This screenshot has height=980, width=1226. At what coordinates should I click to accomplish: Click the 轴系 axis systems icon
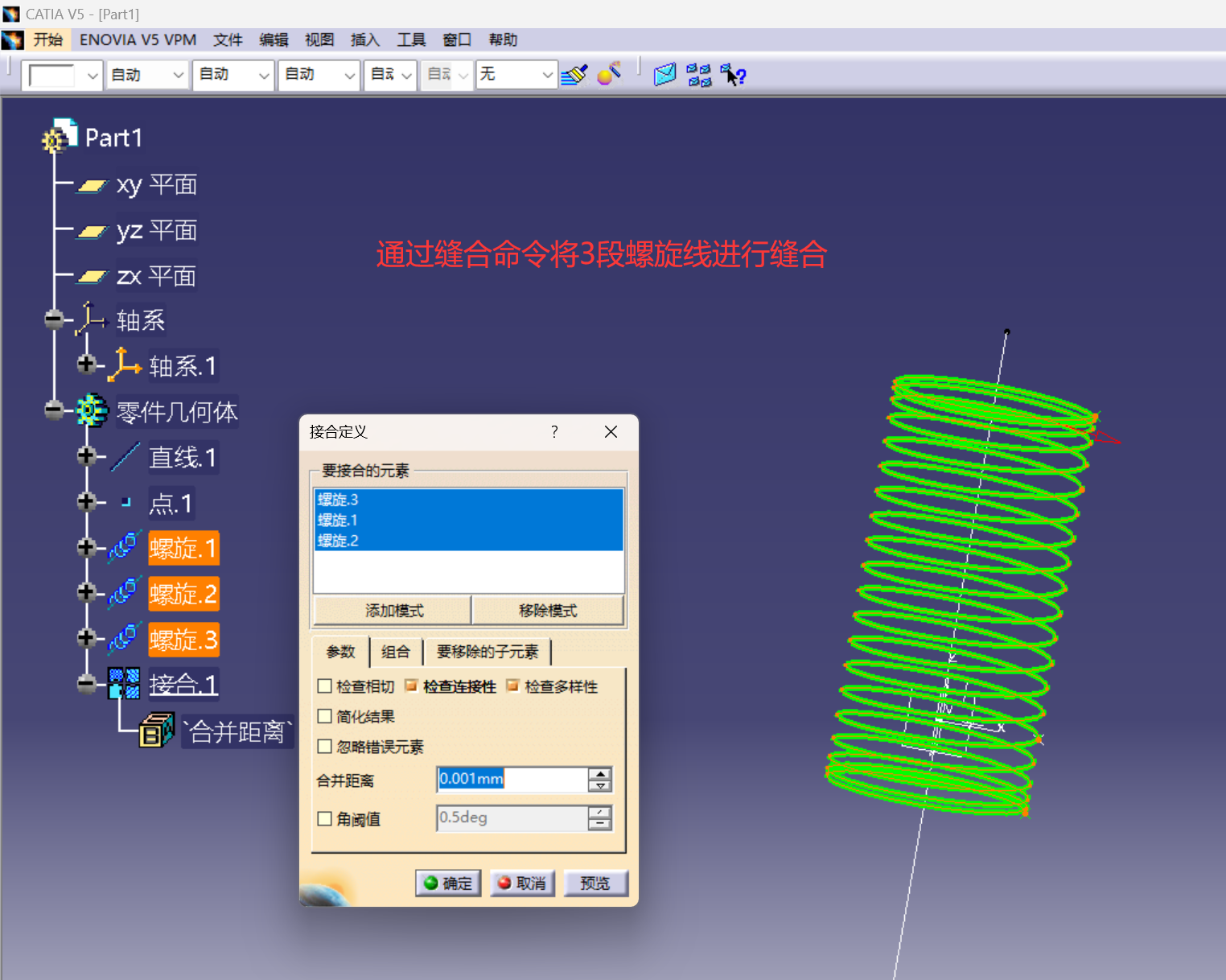click(x=91, y=319)
